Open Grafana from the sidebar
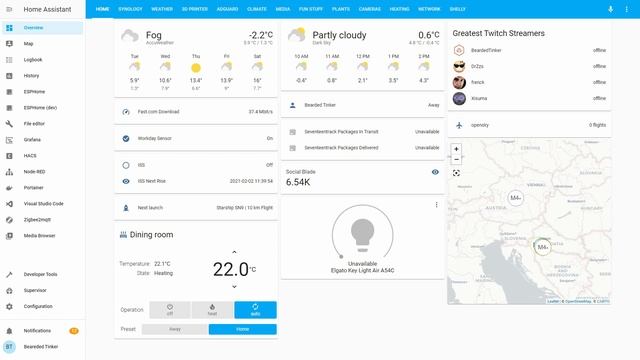Viewport: 640px width, 360px height. click(42, 140)
